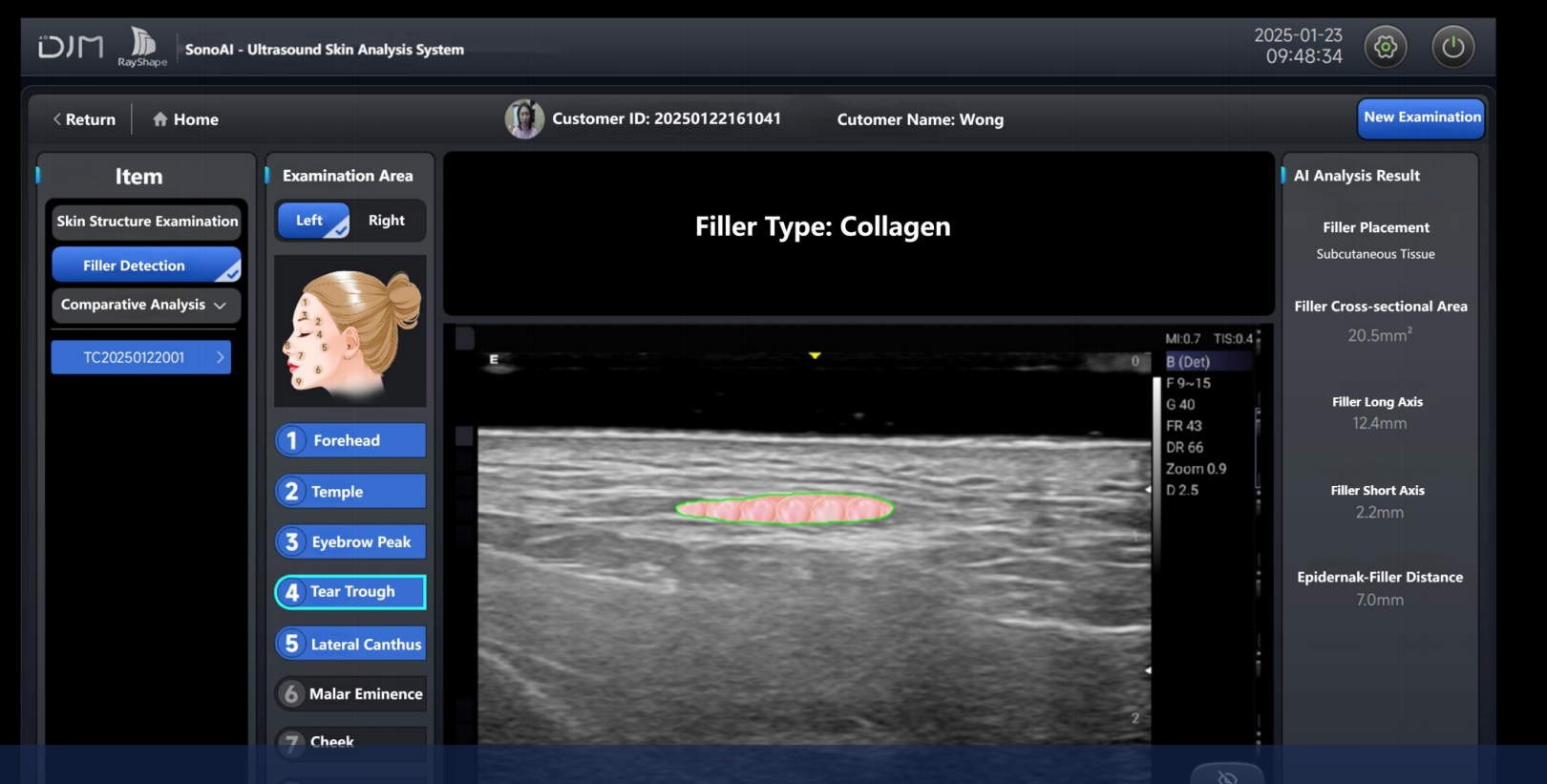This screenshot has height=784, width=1547.
Task: Open Skin Structure Examination item
Action: coord(147,222)
